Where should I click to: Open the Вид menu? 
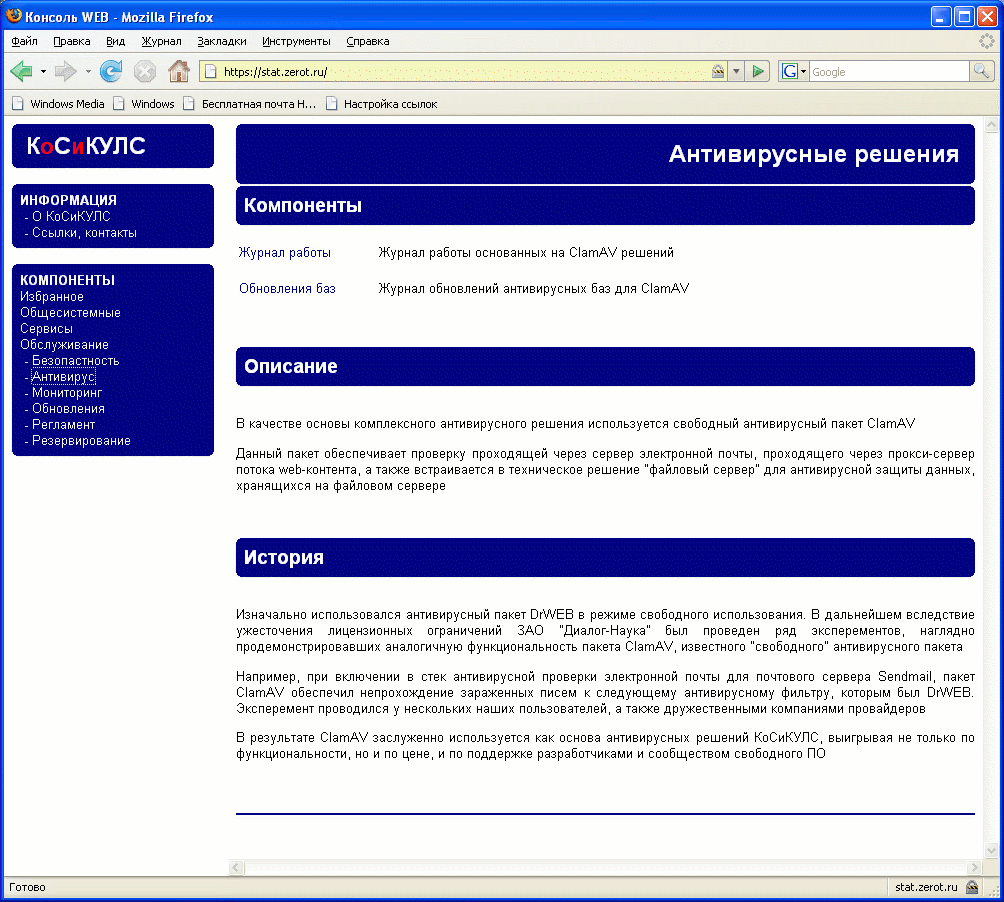pyautogui.click(x=115, y=41)
